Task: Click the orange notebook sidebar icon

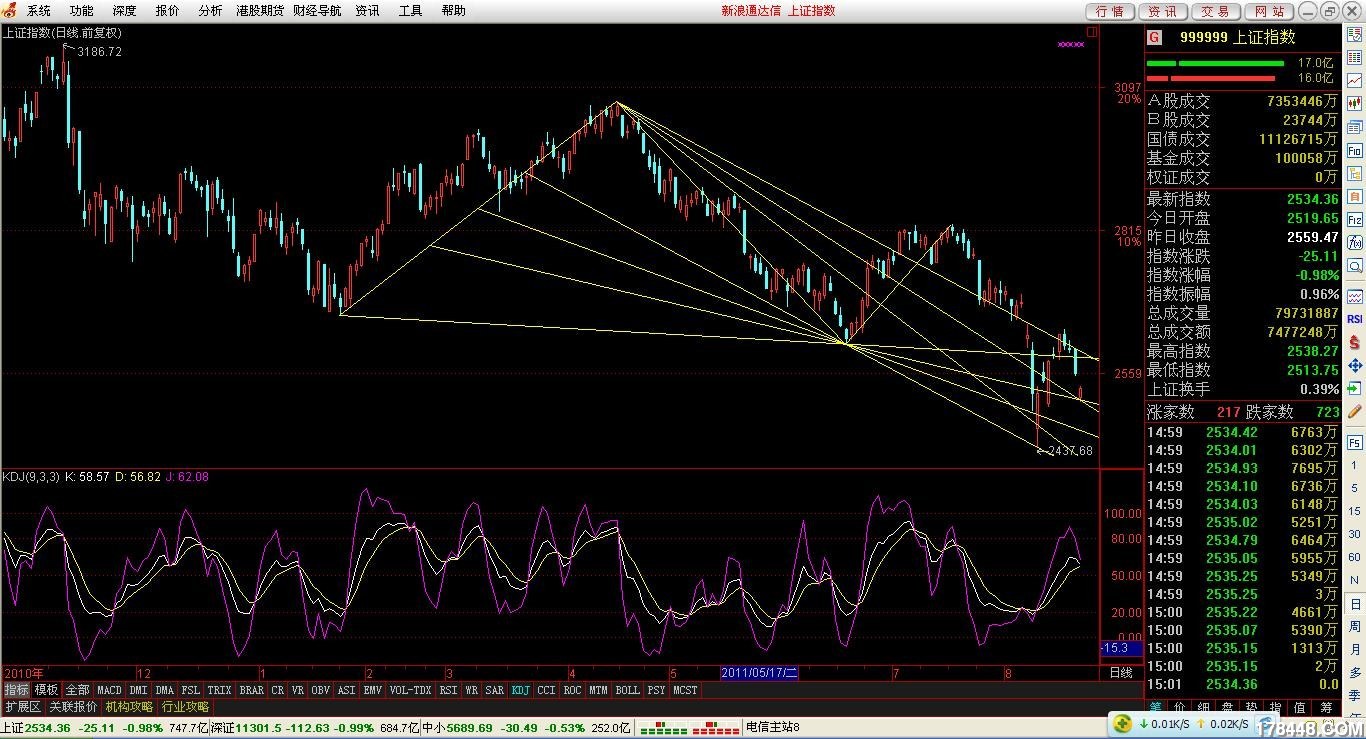Action: [1354, 198]
